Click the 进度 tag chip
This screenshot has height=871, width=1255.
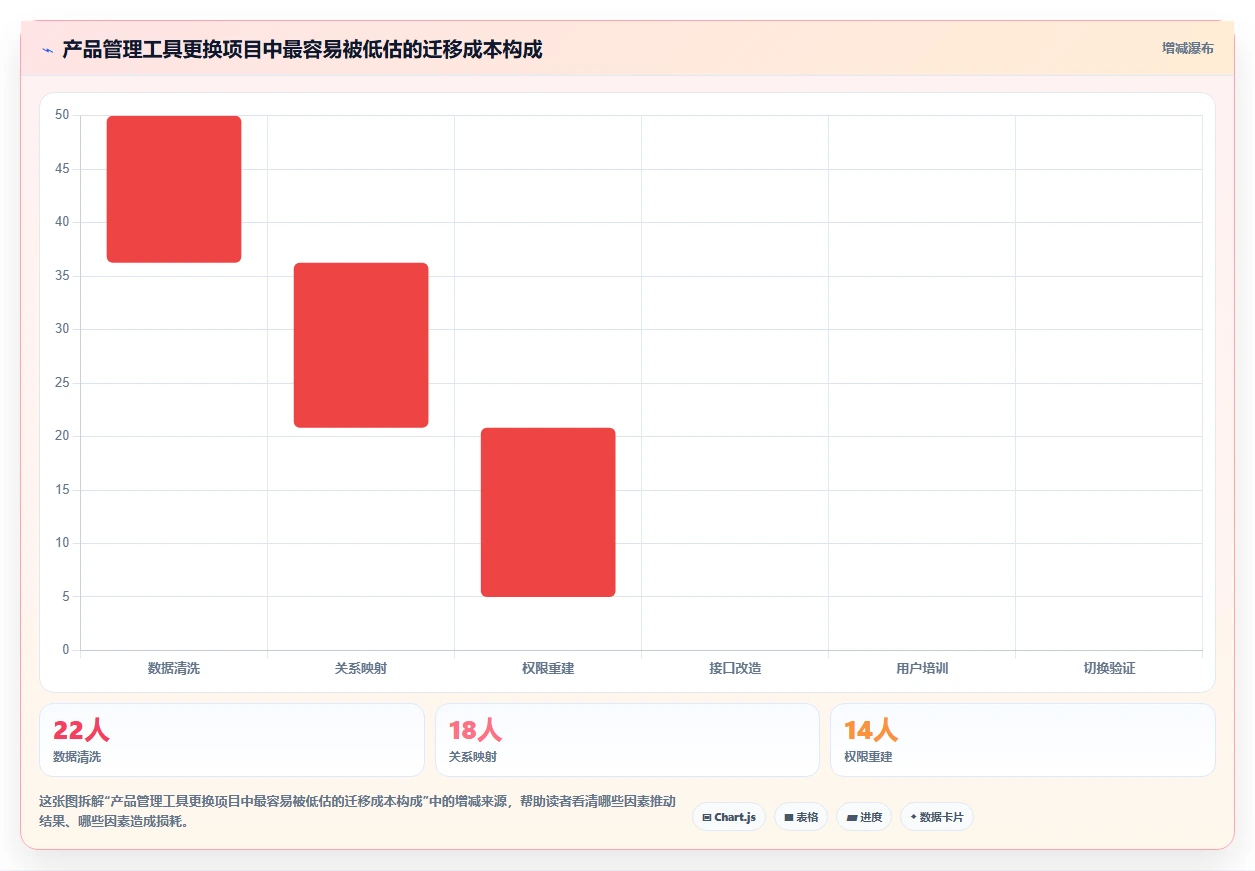tap(864, 817)
